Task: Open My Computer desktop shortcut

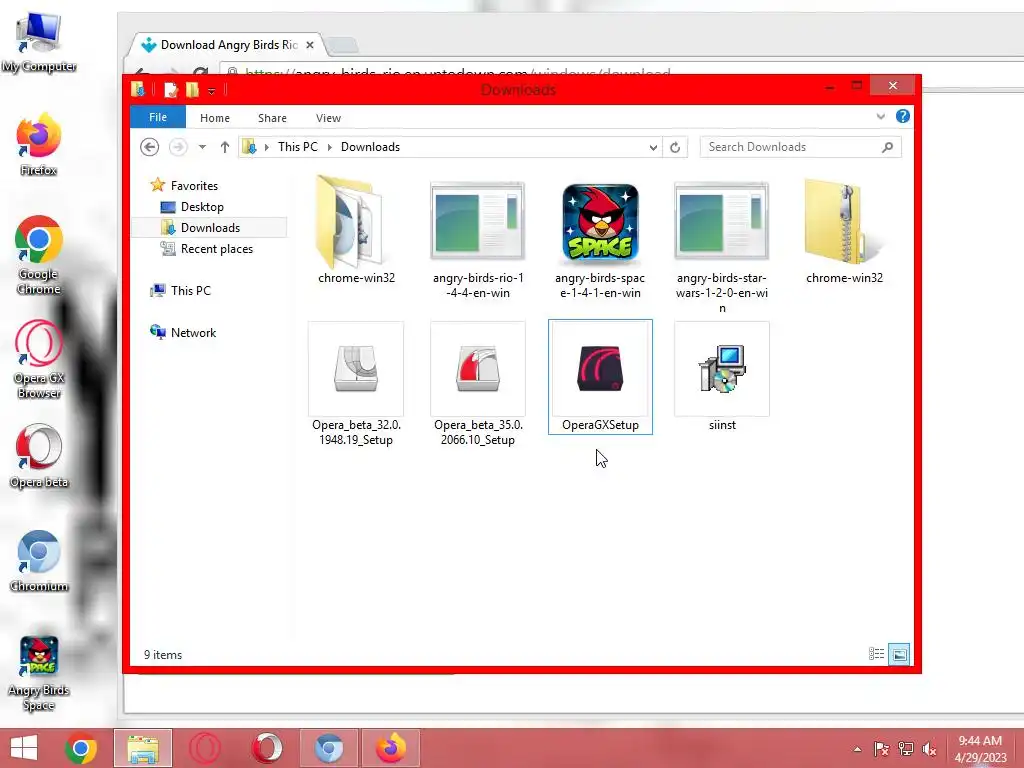Action: (x=39, y=42)
